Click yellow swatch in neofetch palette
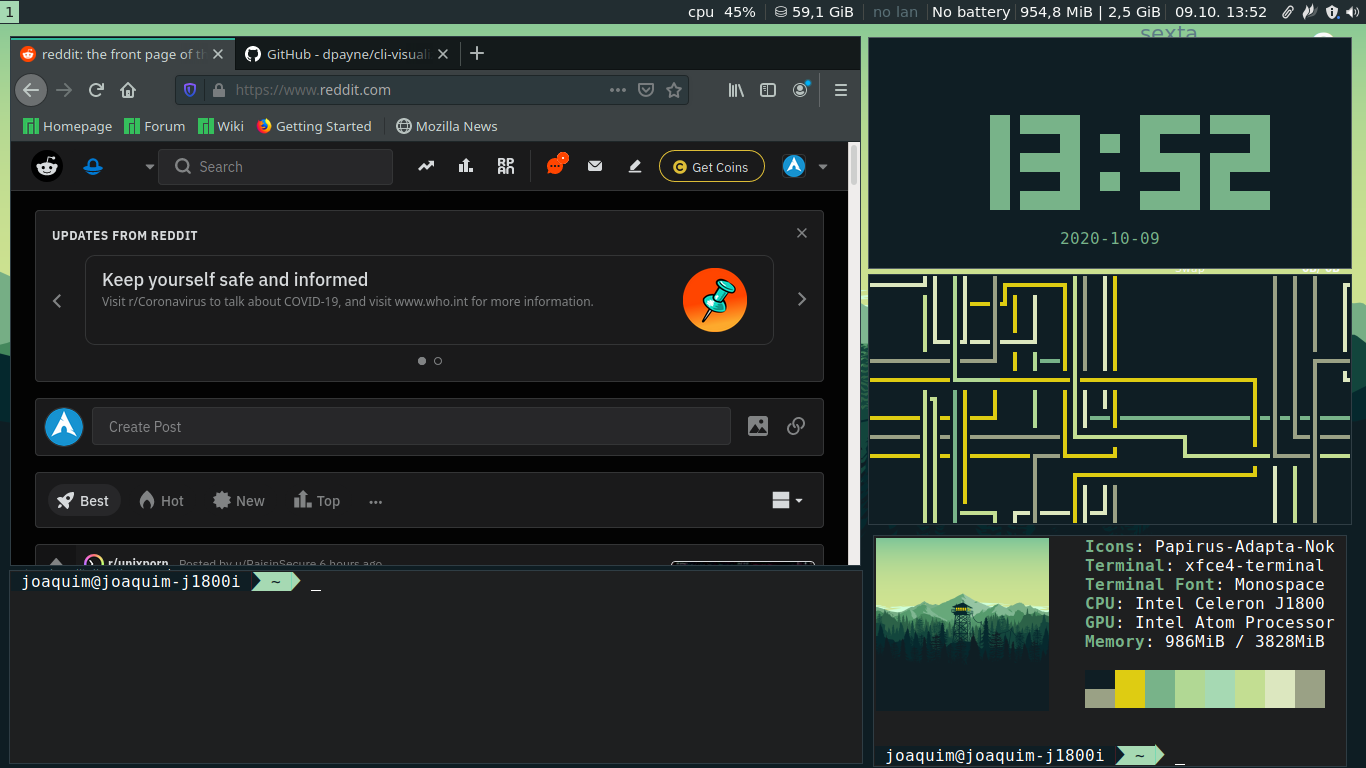The height and width of the screenshot is (768, 1366). click(1130, 689)
